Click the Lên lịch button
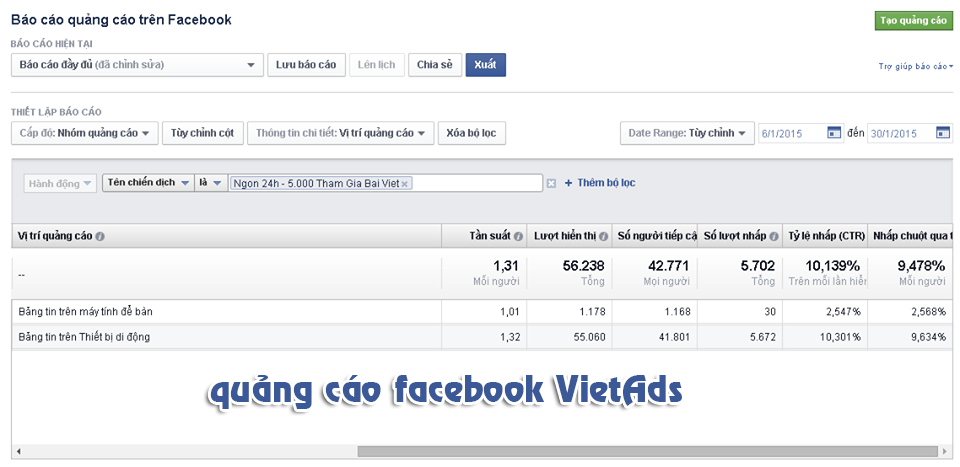This screenshot has height=467, width=960. 377,65
